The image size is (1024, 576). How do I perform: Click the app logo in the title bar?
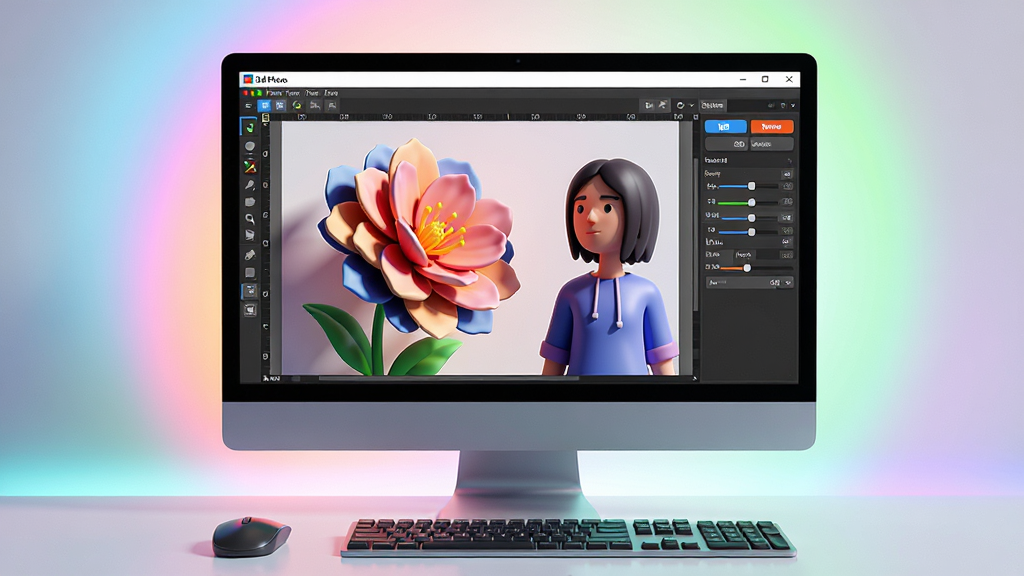pos(248,79)
